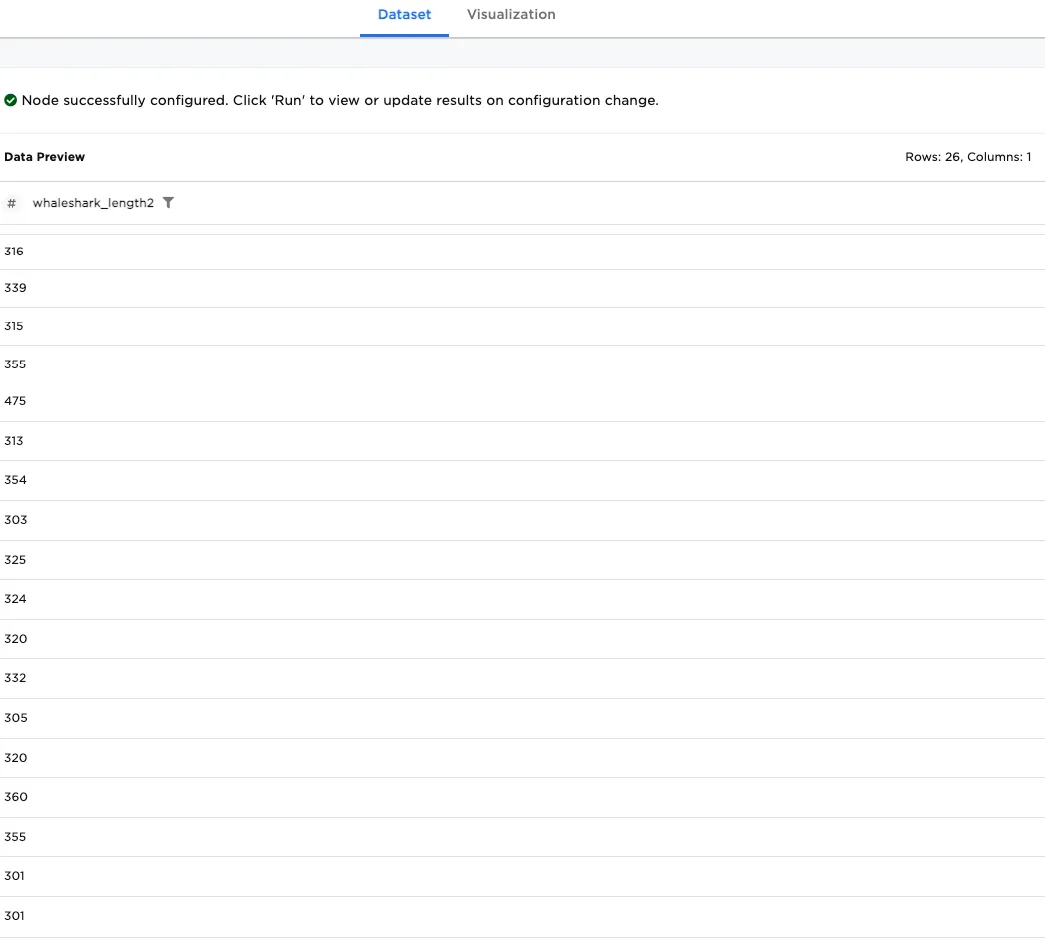Click the green success checkmark icon
The width and height of the screenshot is (1045, 942).
(x=10, y=100)
